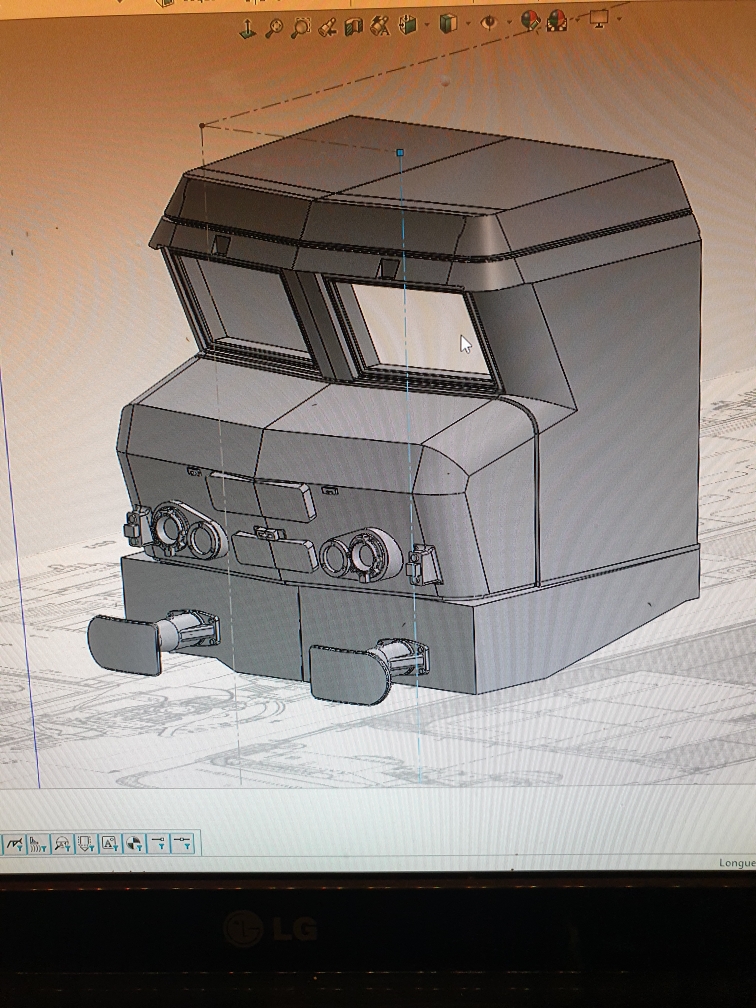Toggle the Filter Dowel Pin Symbols filter
The image size is (756, 1008).
(134, 843)
